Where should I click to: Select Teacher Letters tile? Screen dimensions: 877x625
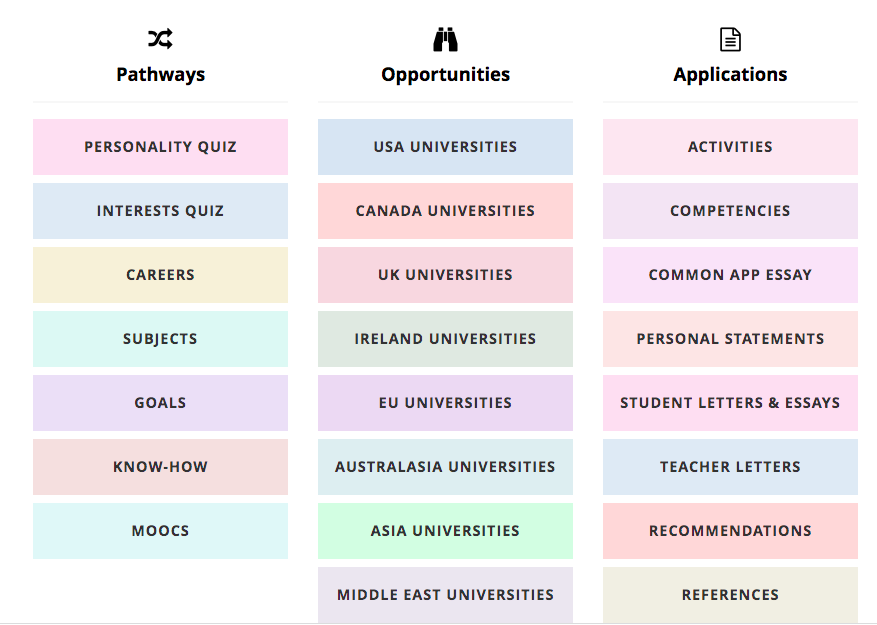pos(730,467)
